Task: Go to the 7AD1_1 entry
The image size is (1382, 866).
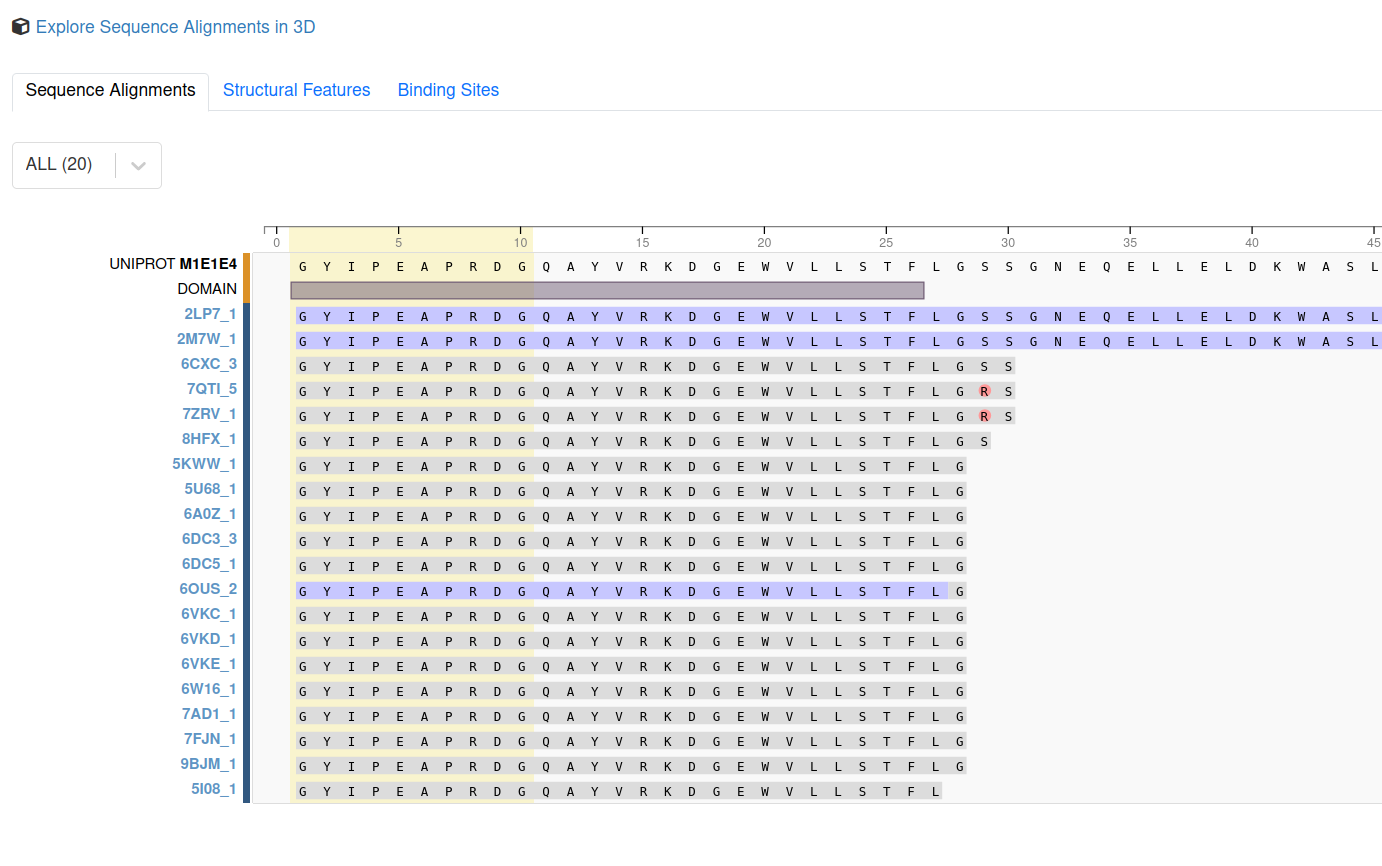Action: [x=209, y=714]
